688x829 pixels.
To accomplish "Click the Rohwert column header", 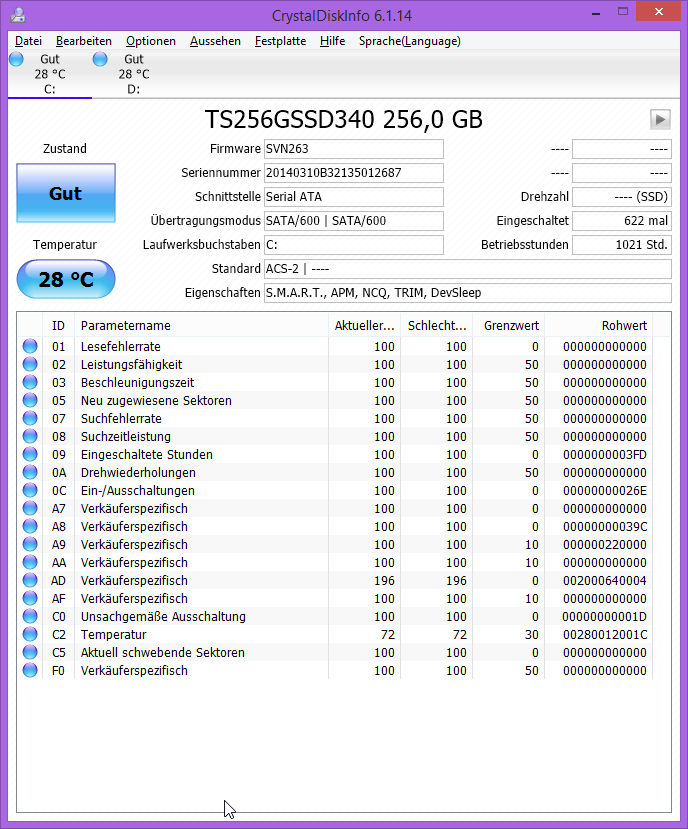I will (x=599, y=326).
